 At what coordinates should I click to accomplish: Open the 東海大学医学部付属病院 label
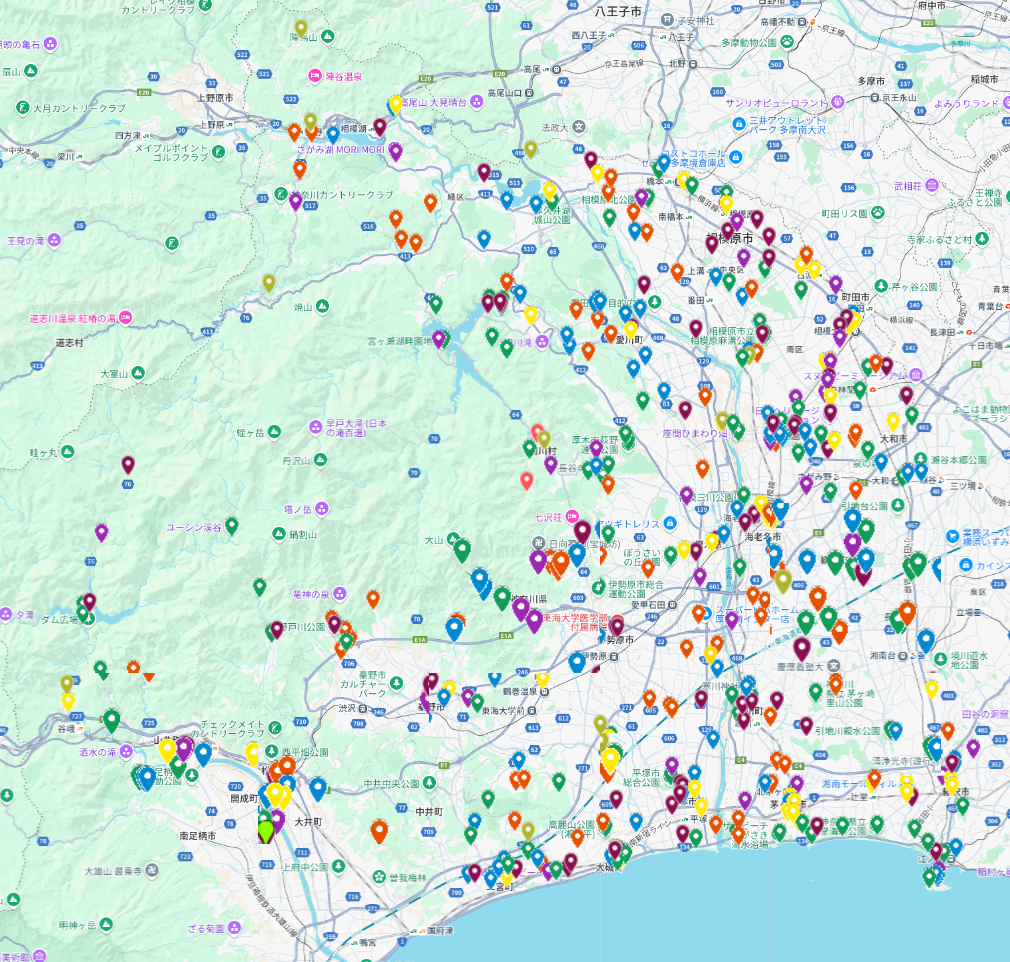click(x=575, y=622)
